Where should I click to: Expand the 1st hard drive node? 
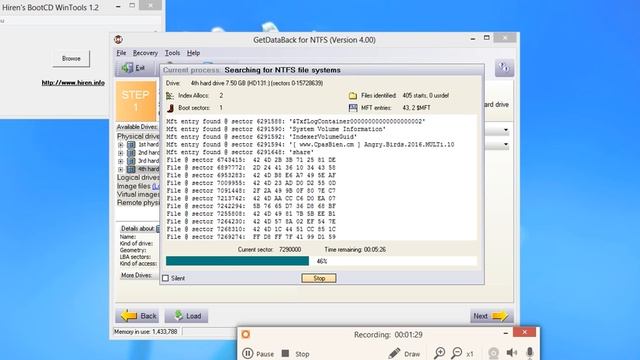(x=120, y=145)
